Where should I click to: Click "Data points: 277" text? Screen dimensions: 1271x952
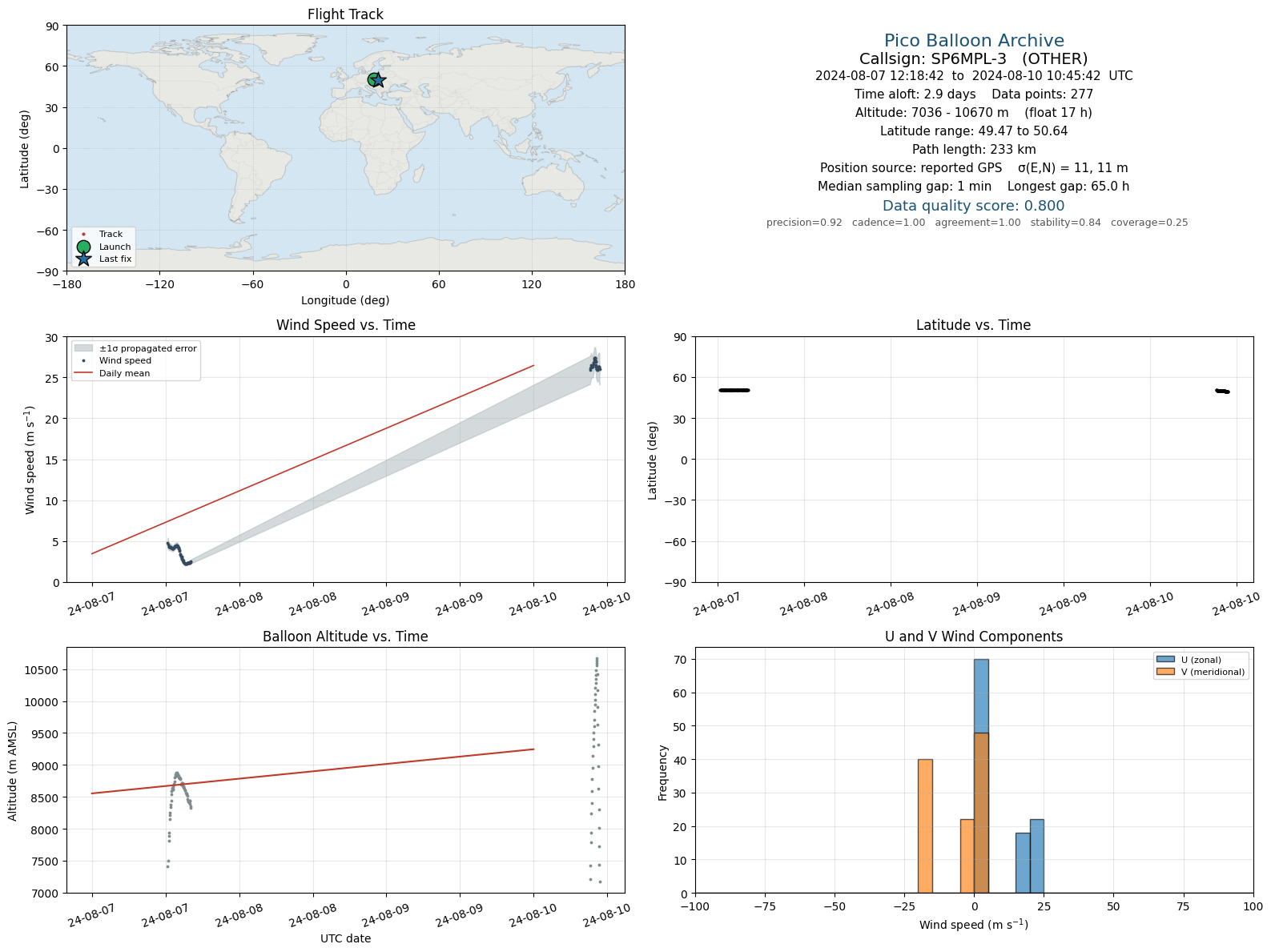(1043, 94)
